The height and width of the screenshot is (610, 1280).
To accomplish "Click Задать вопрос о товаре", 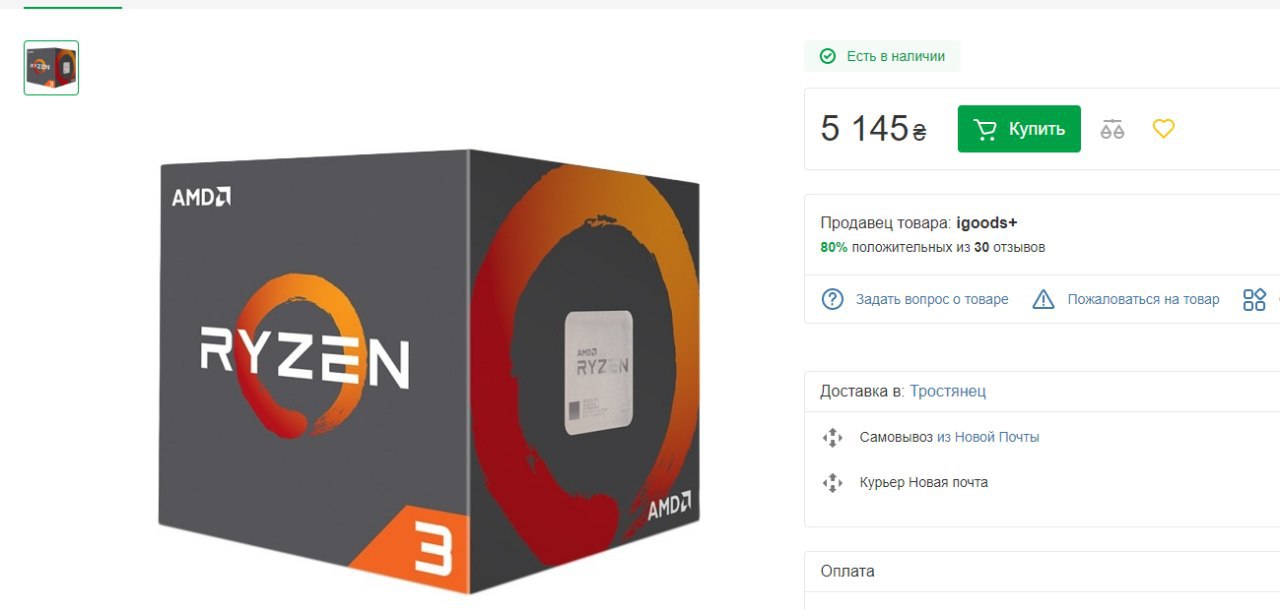I will click(932, 299).
